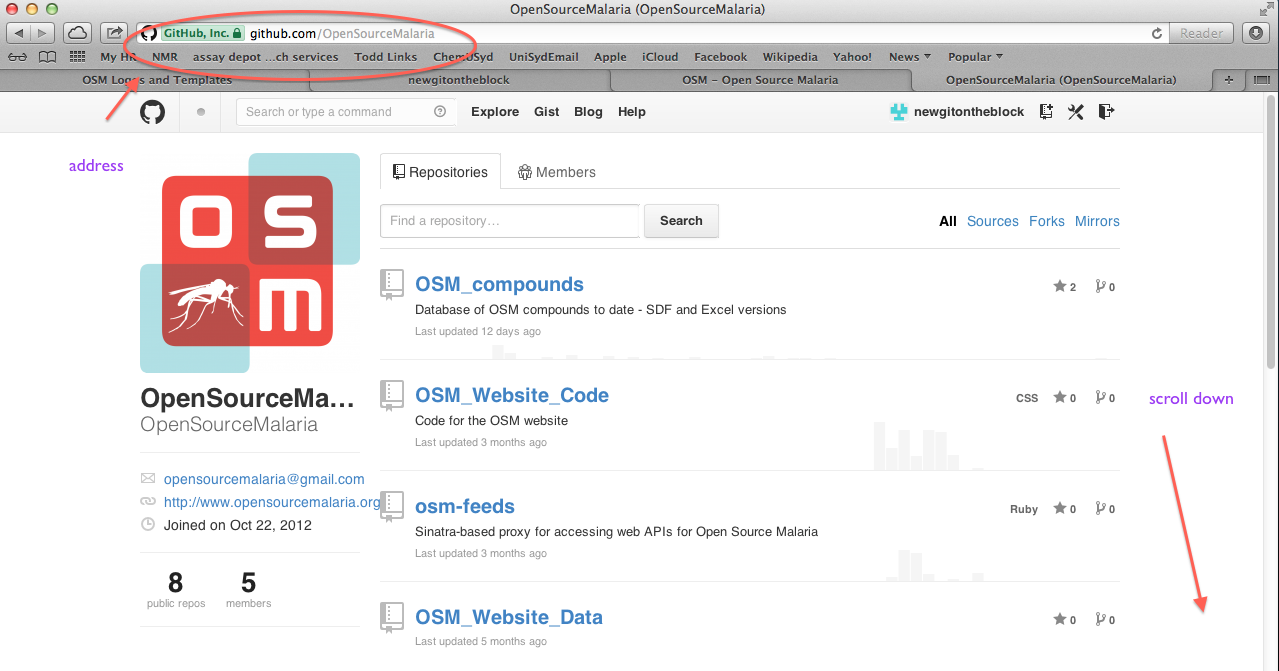Open Safari downloads button

pos(1256,33)
